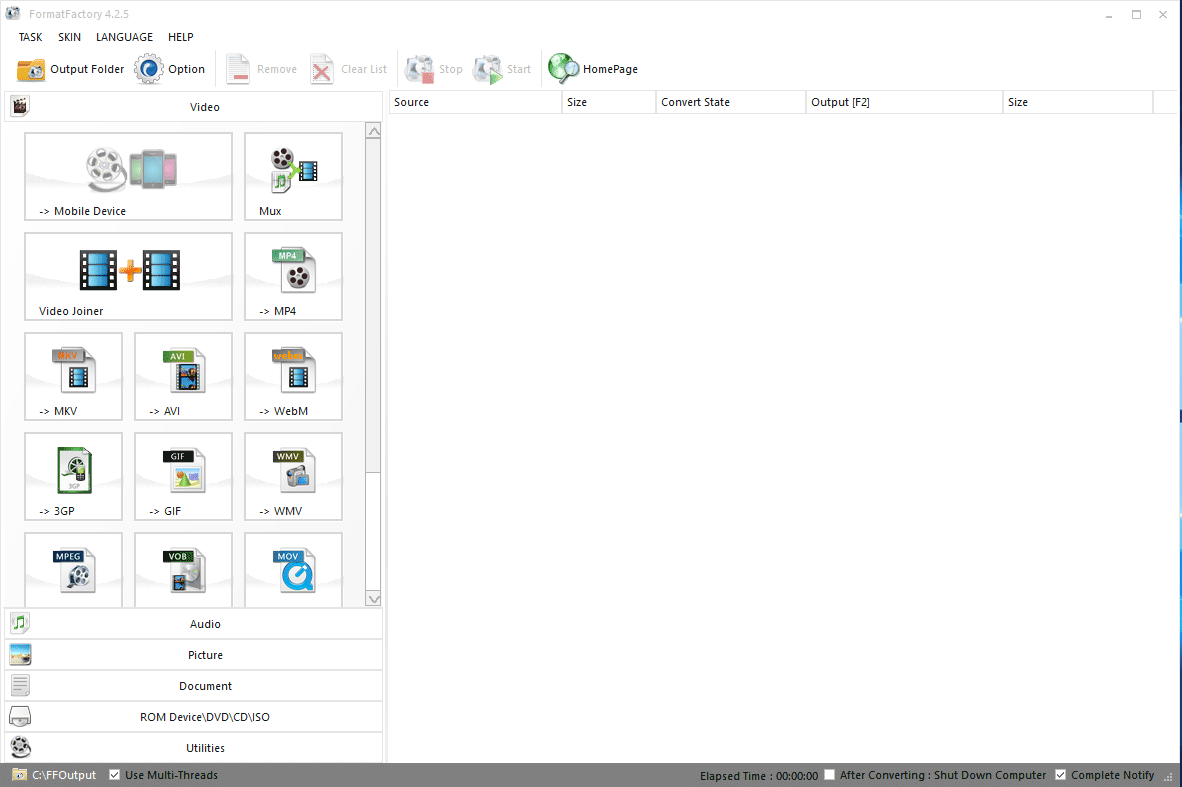Viewport: 1182px width, 787px height.
Task: Expand the Audio category panel
Action: pos(204,624)
